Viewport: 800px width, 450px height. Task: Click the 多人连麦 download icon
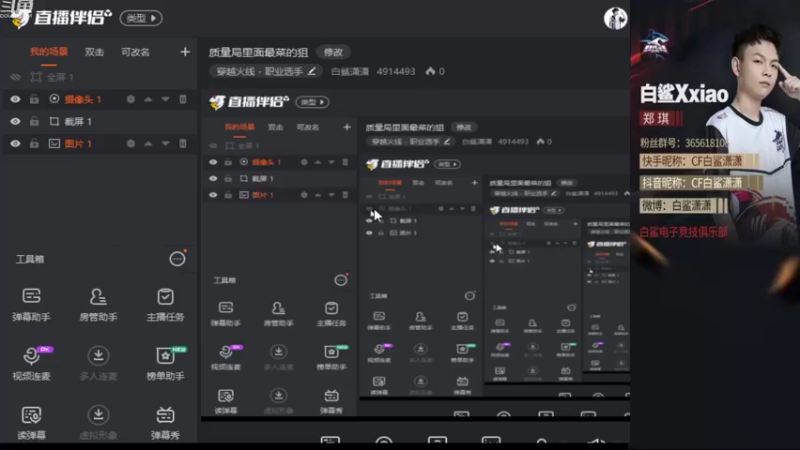[x=98, y=355]
